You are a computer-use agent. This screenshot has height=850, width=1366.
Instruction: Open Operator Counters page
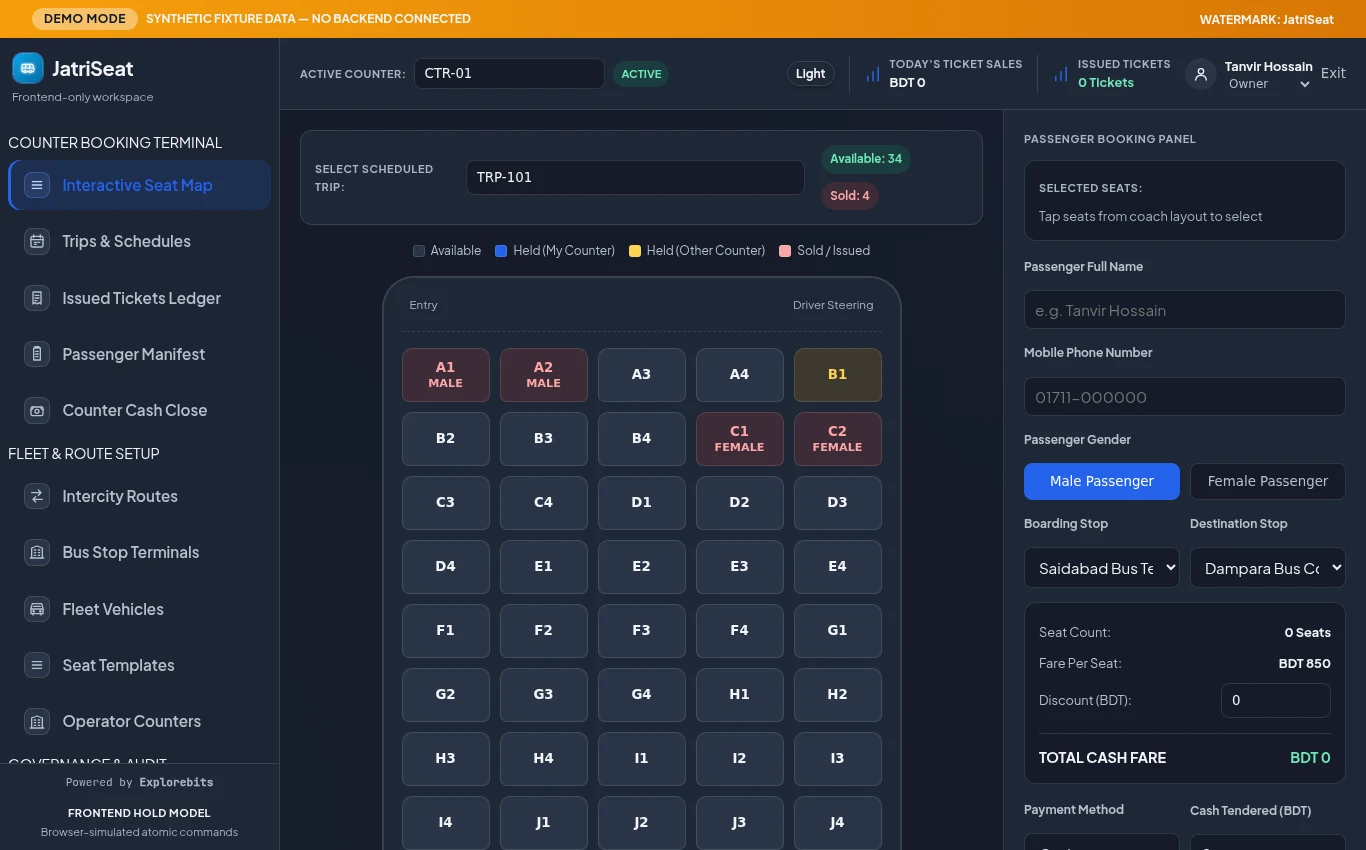tap(139, 721)
